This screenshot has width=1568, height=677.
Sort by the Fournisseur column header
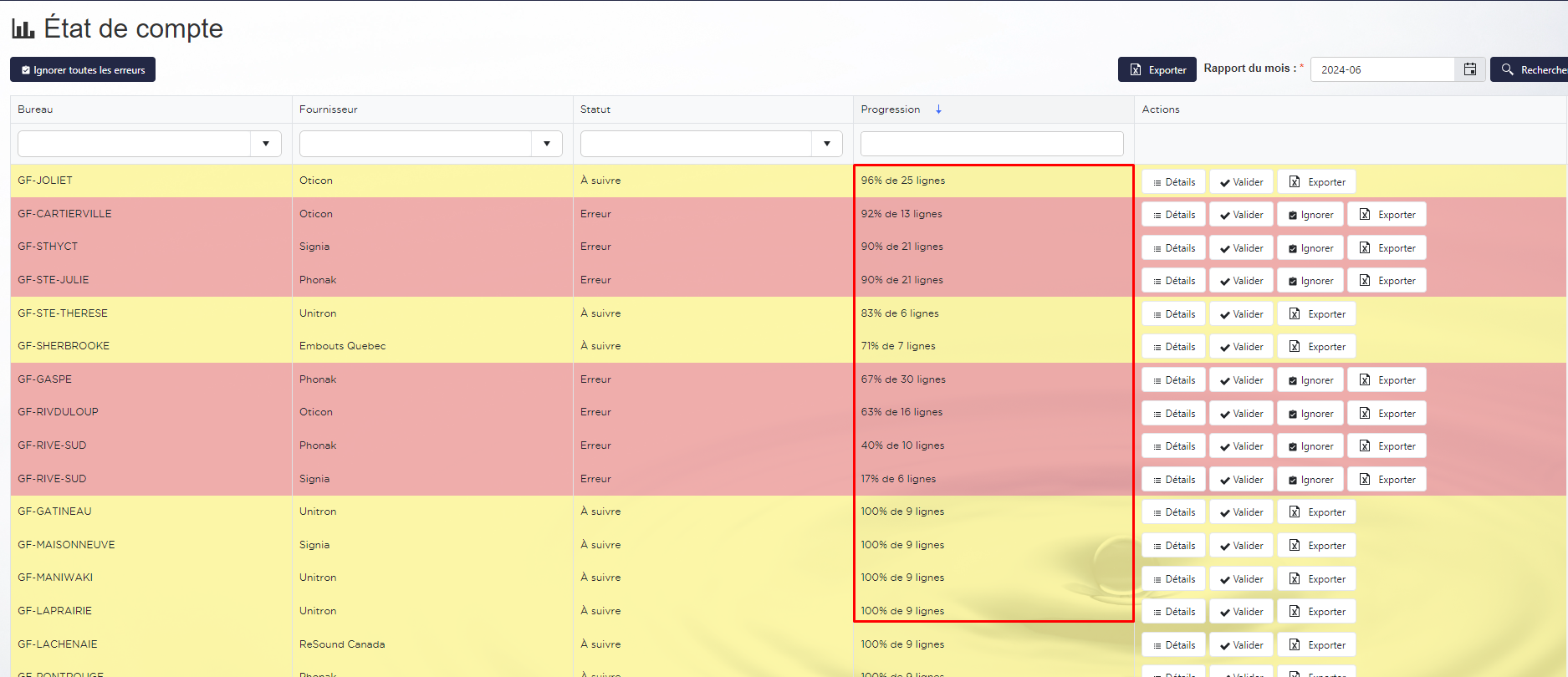pos(328,109)
